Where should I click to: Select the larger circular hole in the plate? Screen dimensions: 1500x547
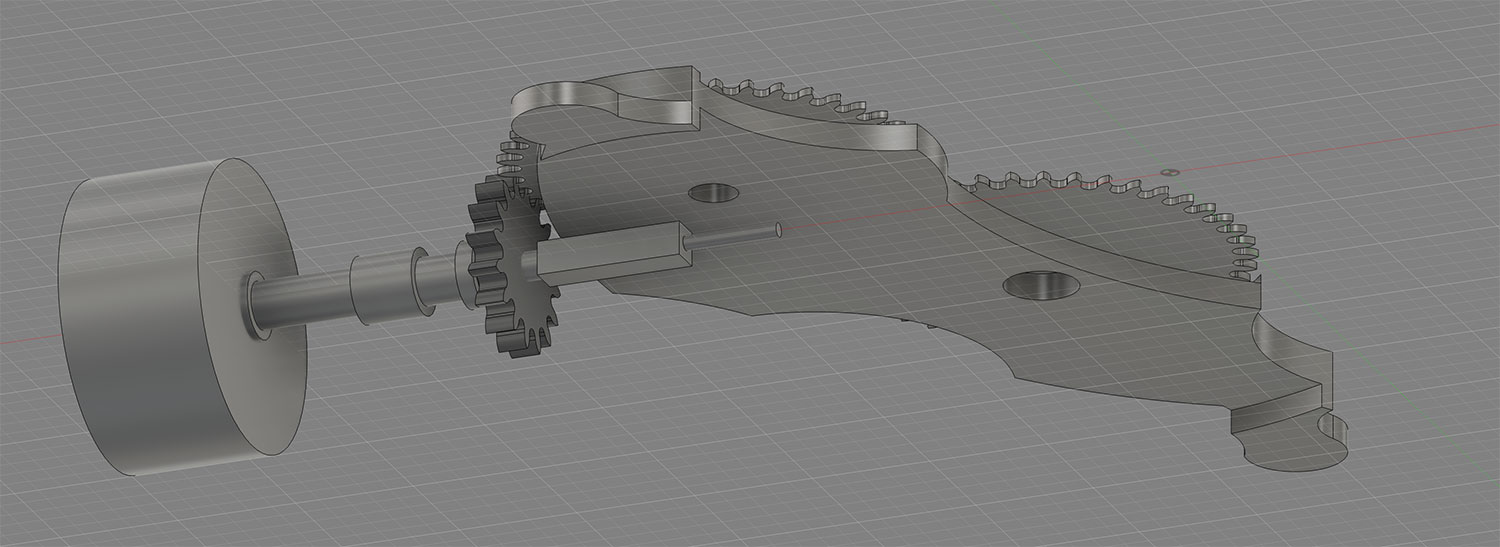click(x=1042, y=287)
